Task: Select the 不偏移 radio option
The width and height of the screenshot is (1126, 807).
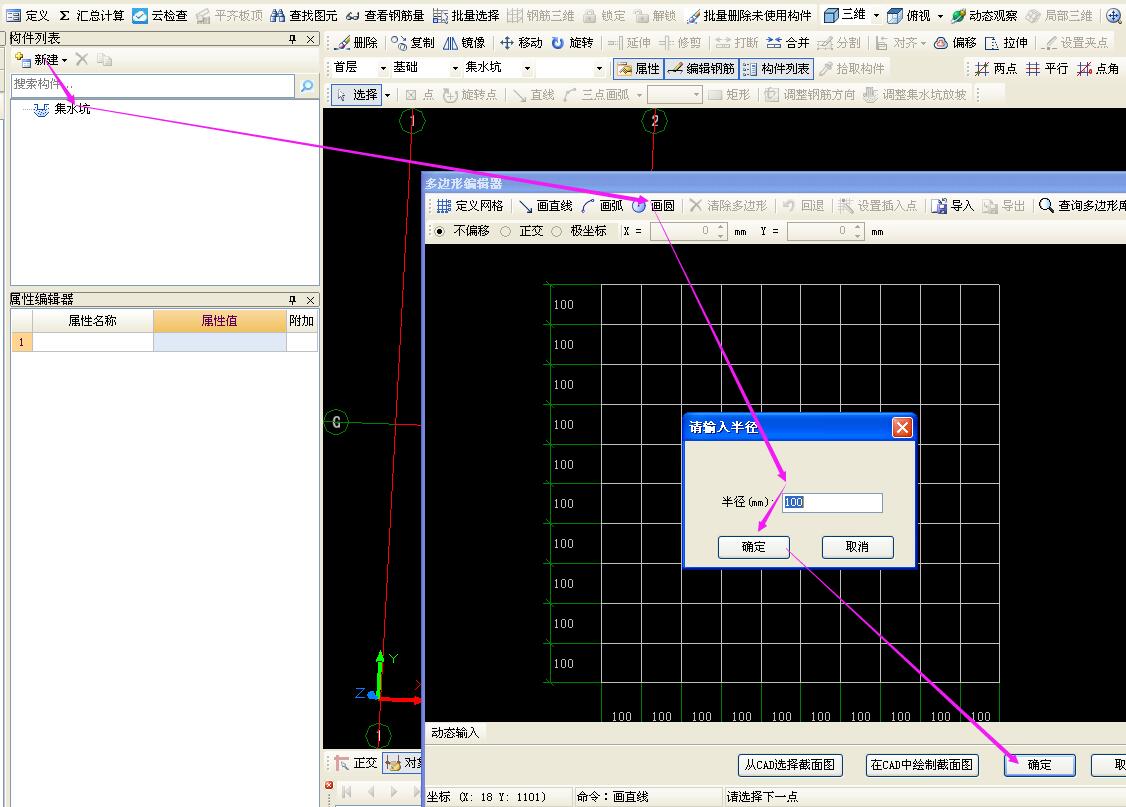Action: point(440,231)
